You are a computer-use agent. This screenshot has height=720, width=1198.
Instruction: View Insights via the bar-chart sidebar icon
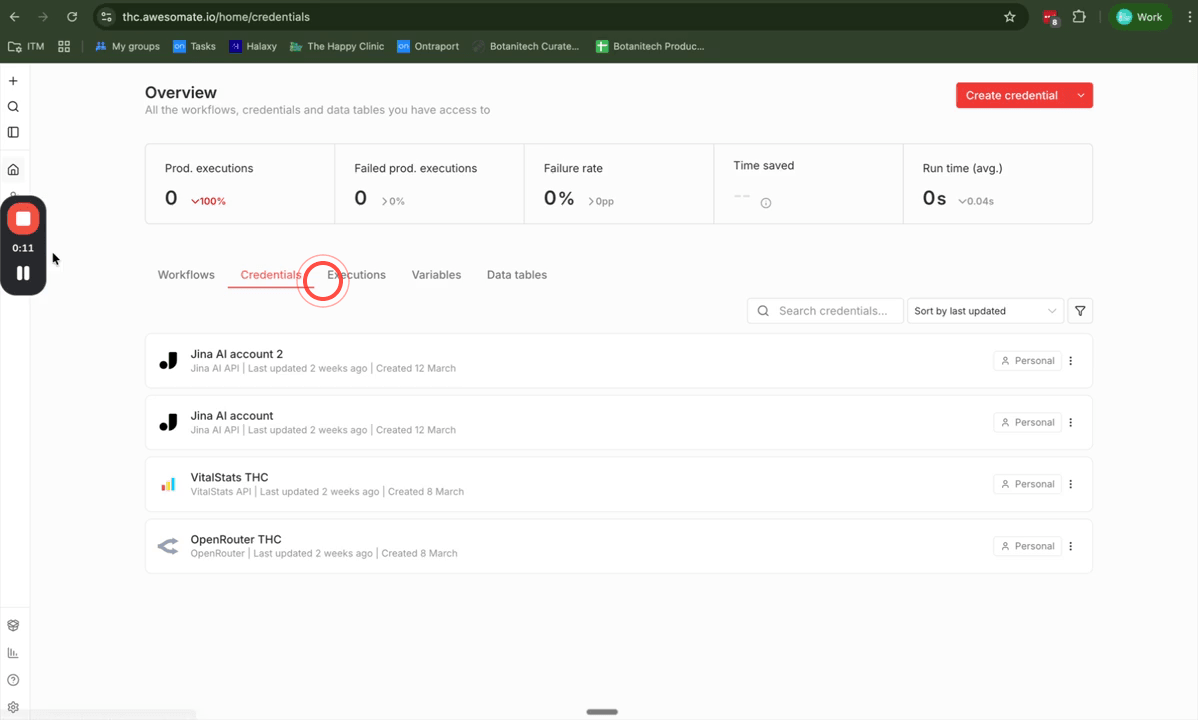pos(13,652)
